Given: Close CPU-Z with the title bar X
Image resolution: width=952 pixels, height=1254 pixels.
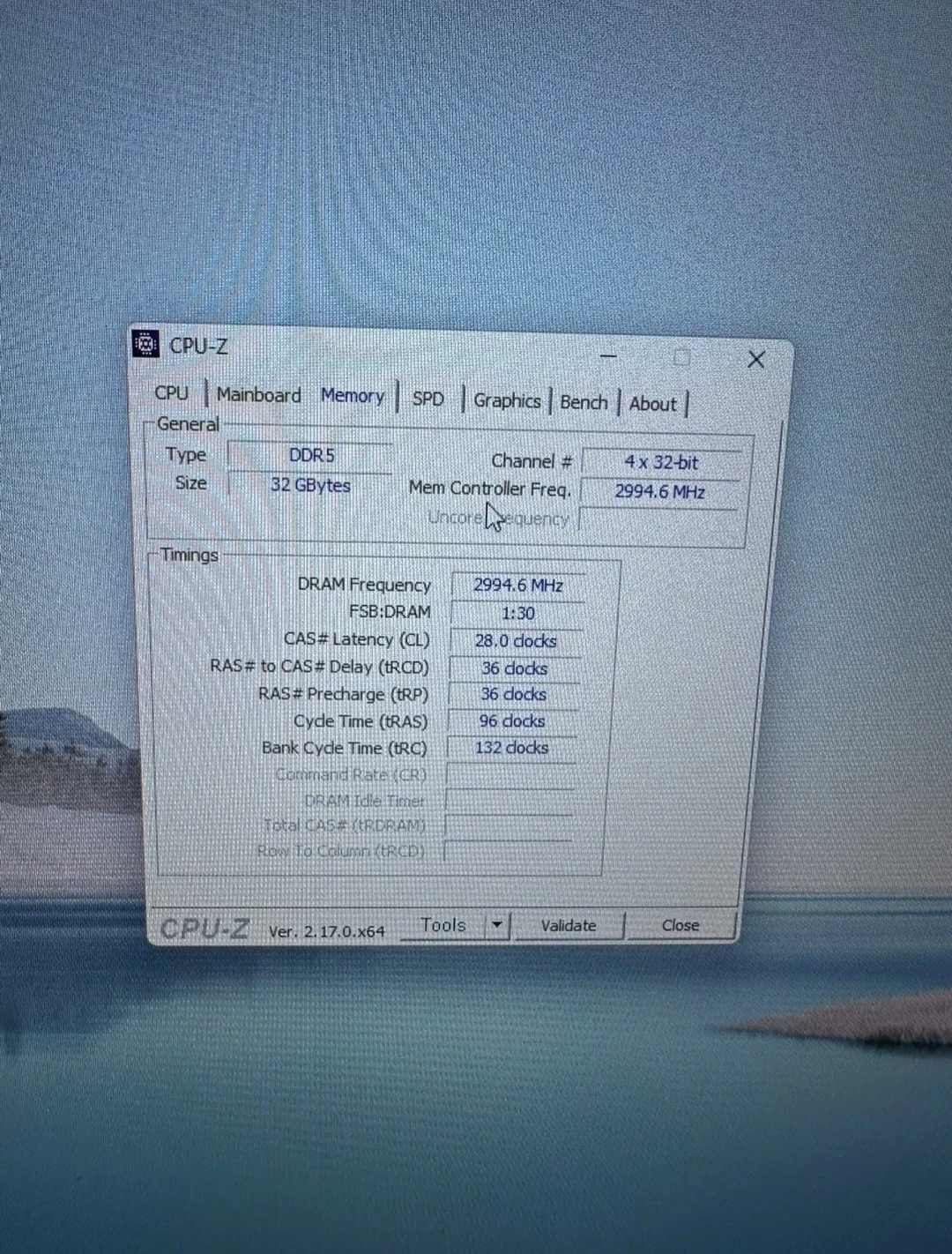Looking at the screenshot, I should tap(755, 360).
